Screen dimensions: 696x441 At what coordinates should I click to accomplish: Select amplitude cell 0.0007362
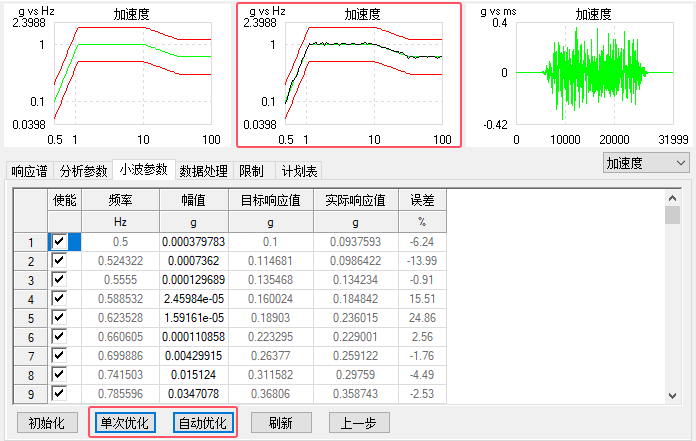pos(194,260)
